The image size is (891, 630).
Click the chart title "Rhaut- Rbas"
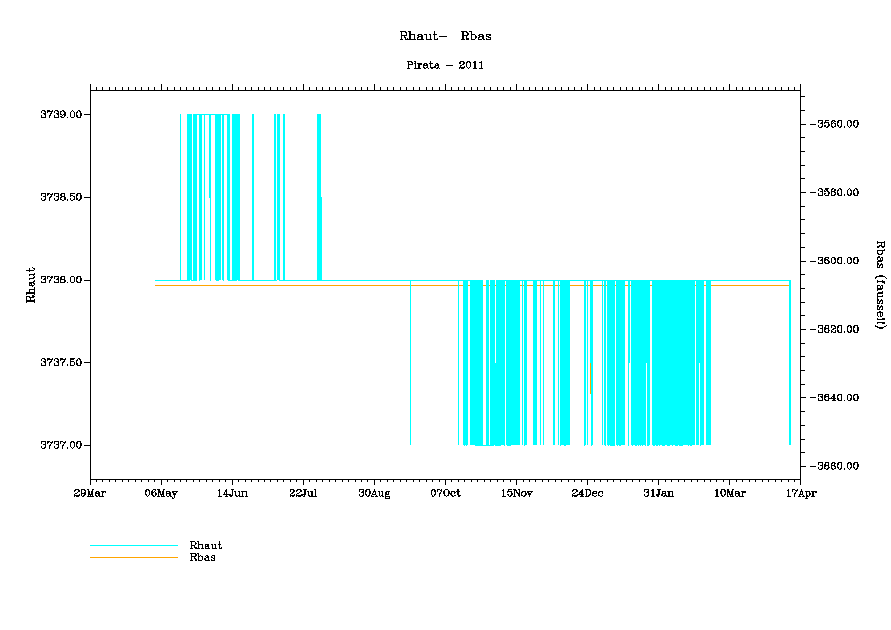pyautogui.click(x=445, y=36)
